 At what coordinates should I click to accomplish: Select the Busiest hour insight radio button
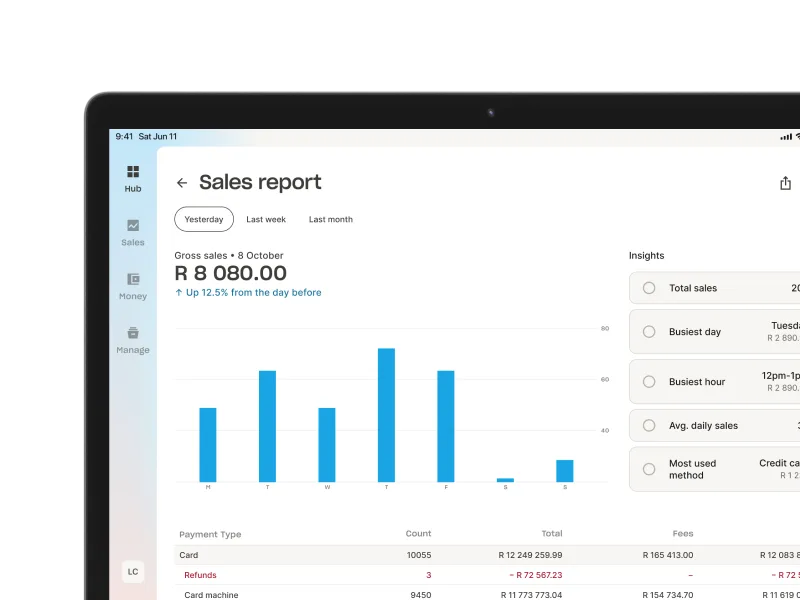click(x=649, y=382)
